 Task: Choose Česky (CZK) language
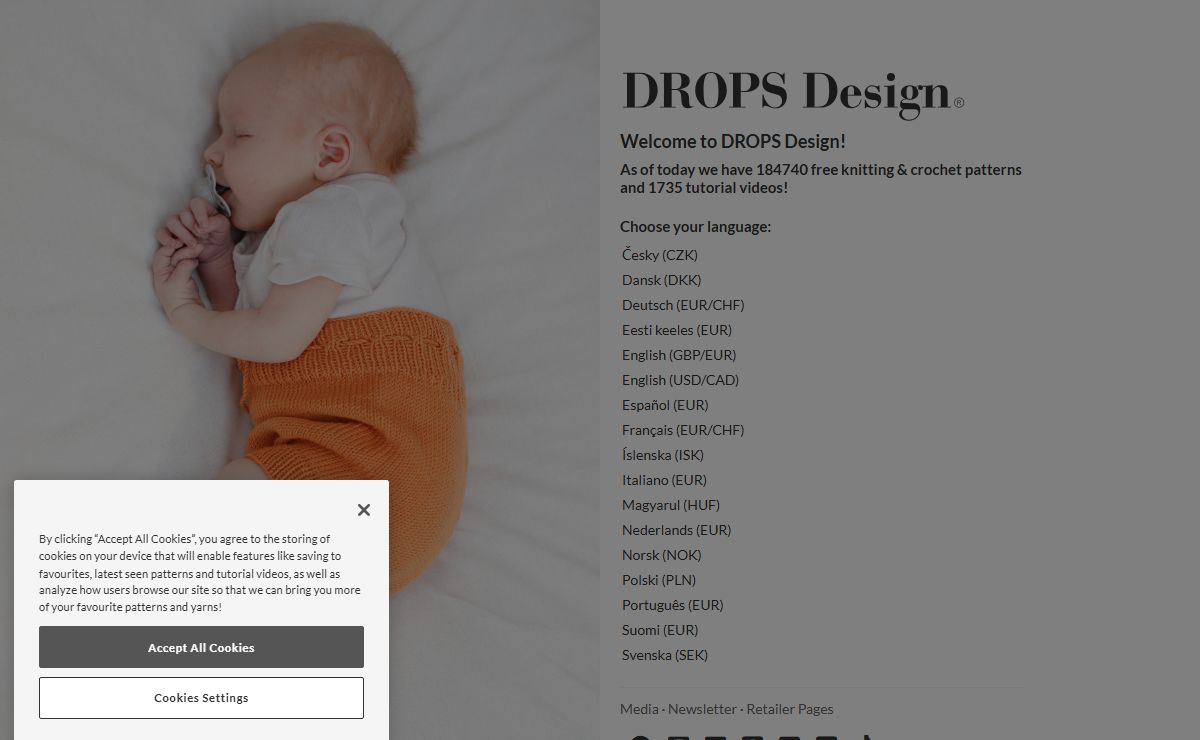(660, 255)
